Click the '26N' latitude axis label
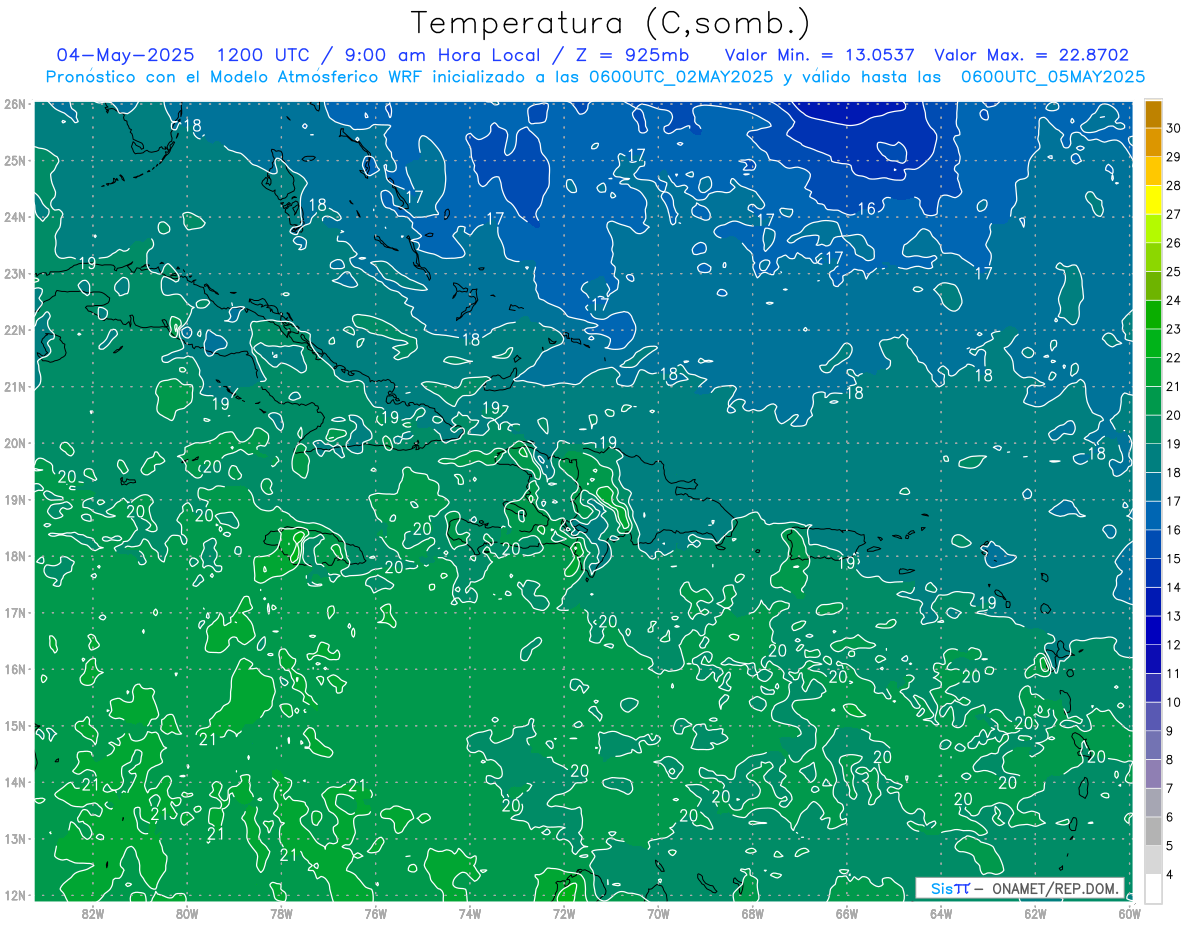The image size is (1200, 927). (x=14, y=104)
